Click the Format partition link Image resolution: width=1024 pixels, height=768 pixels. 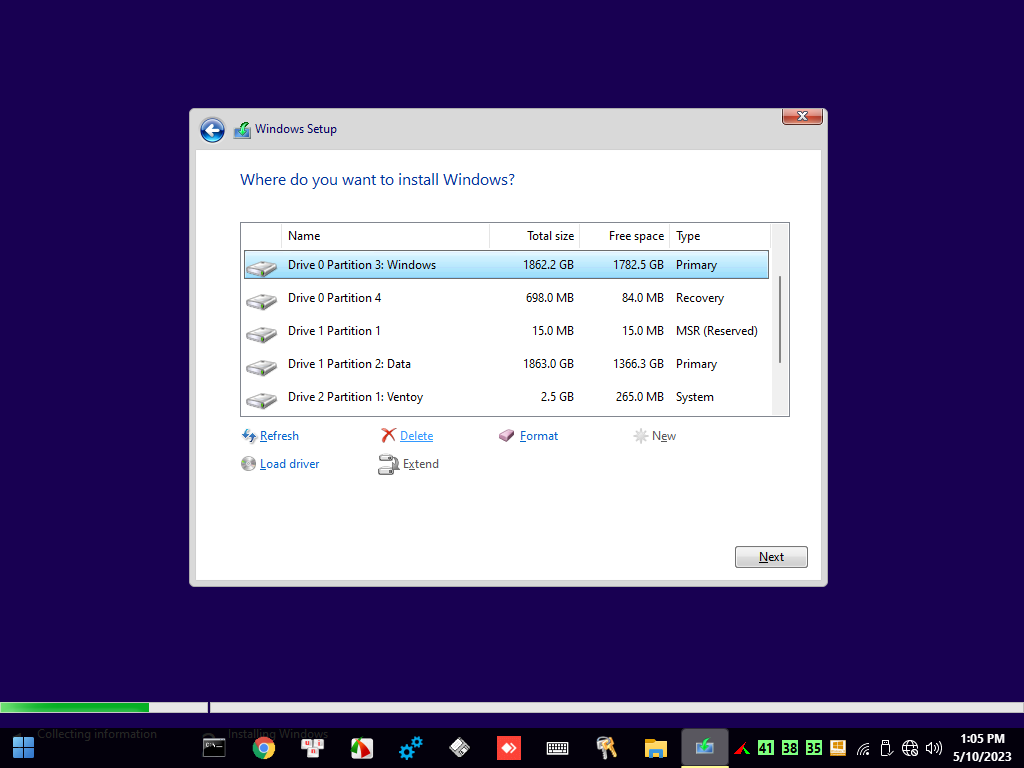539,436
